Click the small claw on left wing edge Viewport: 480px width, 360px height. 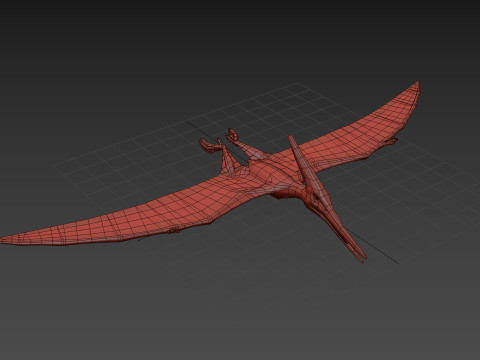(173, 230)
